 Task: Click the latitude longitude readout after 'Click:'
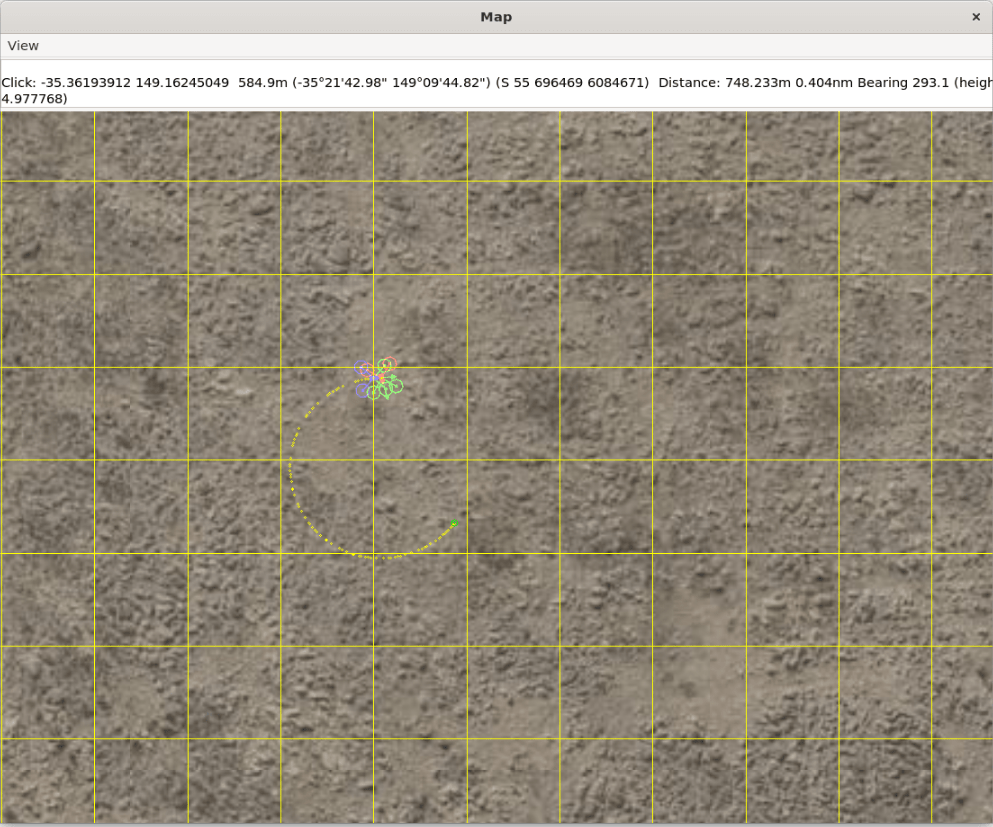tap(135, 82)
